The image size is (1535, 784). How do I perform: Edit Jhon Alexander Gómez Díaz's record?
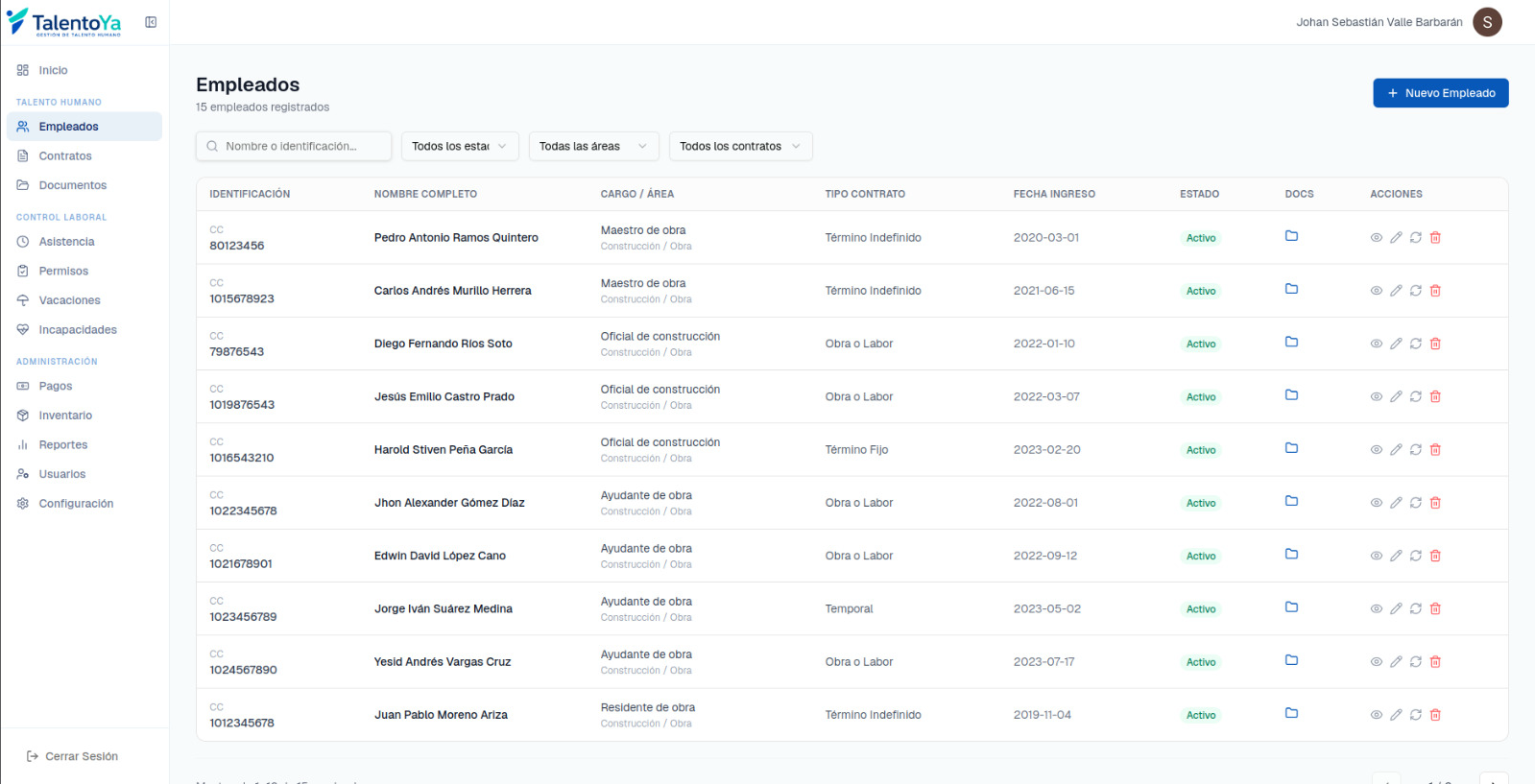point(1396,503)
